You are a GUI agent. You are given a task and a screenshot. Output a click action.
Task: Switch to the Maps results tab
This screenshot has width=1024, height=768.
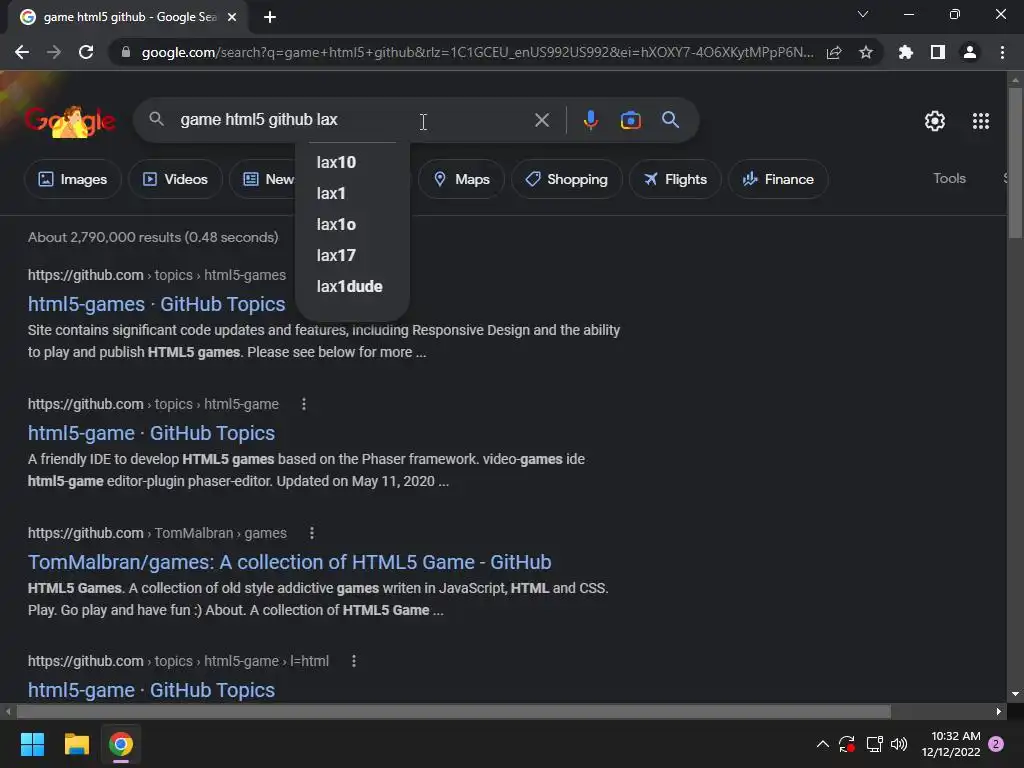pyautogui.click(x=461, y=179)
